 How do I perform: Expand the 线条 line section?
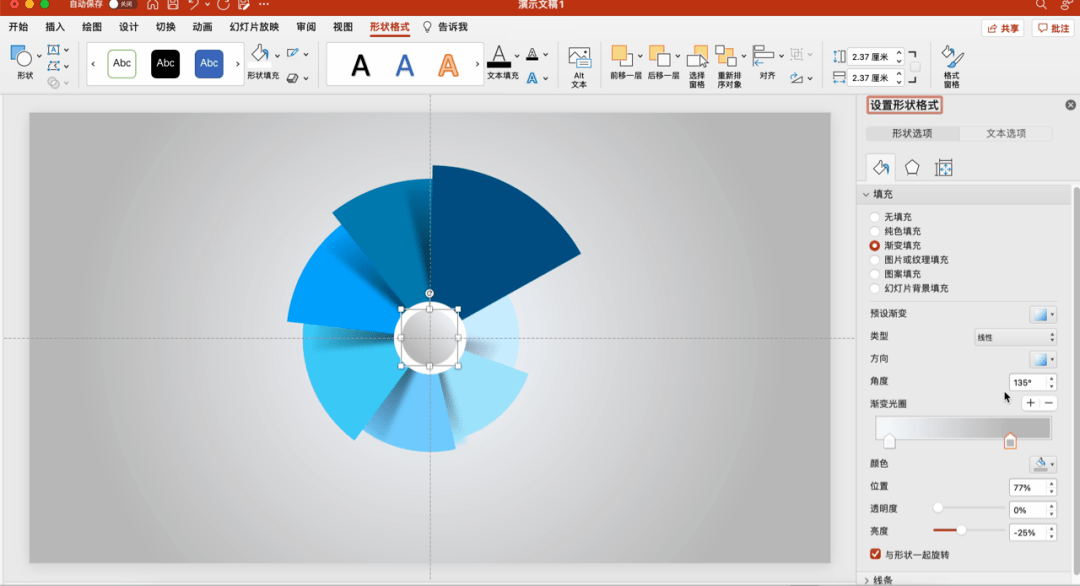pyautogui.click(x=867, y=580)
